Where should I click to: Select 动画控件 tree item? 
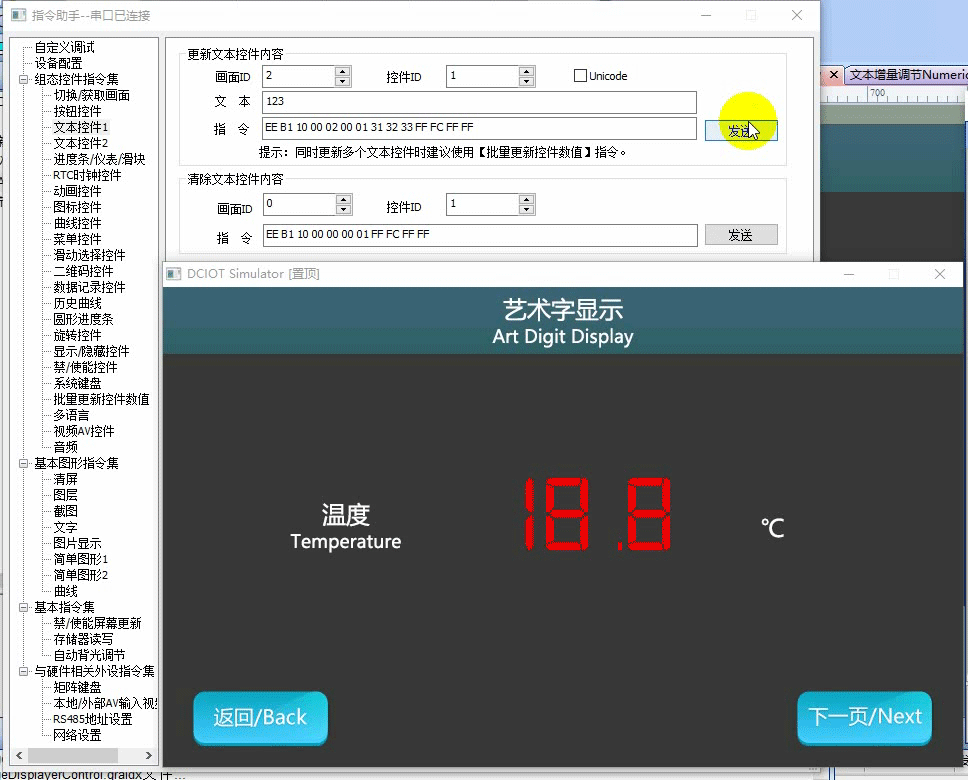77,191
